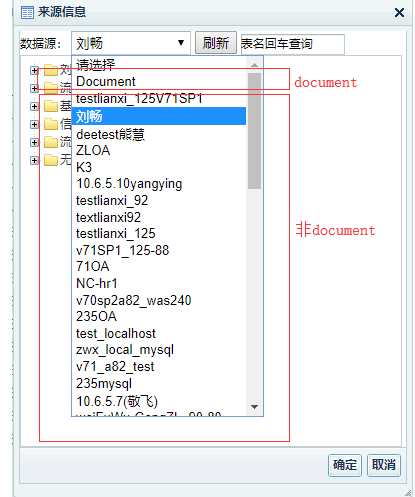The width and height of the screenshot is (415, 497).
Task: Click the folder icon beside 信 tree node
Action: (51, 124)
